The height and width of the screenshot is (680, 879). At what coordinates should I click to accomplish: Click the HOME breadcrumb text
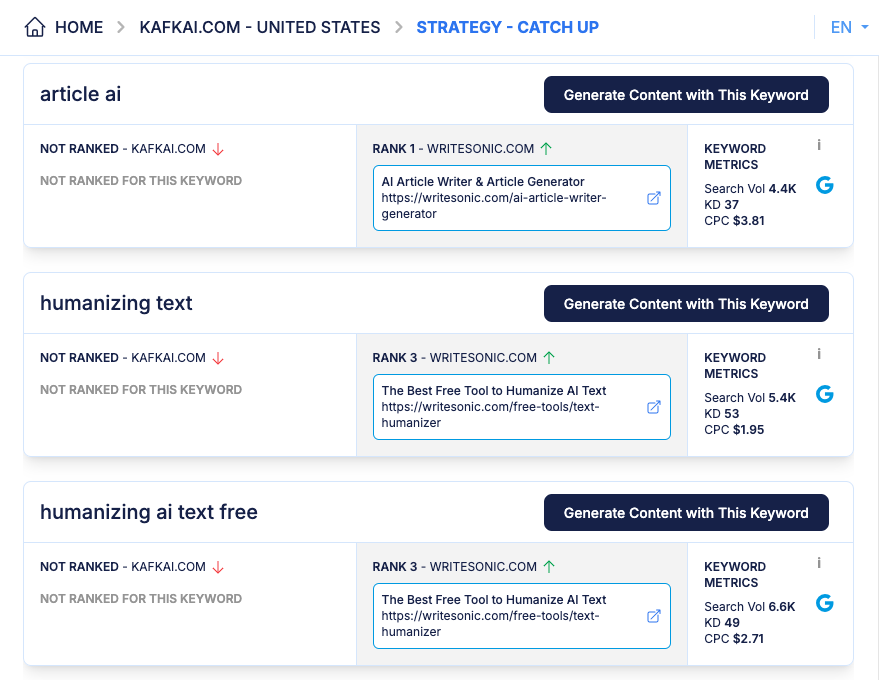[79, 27]
